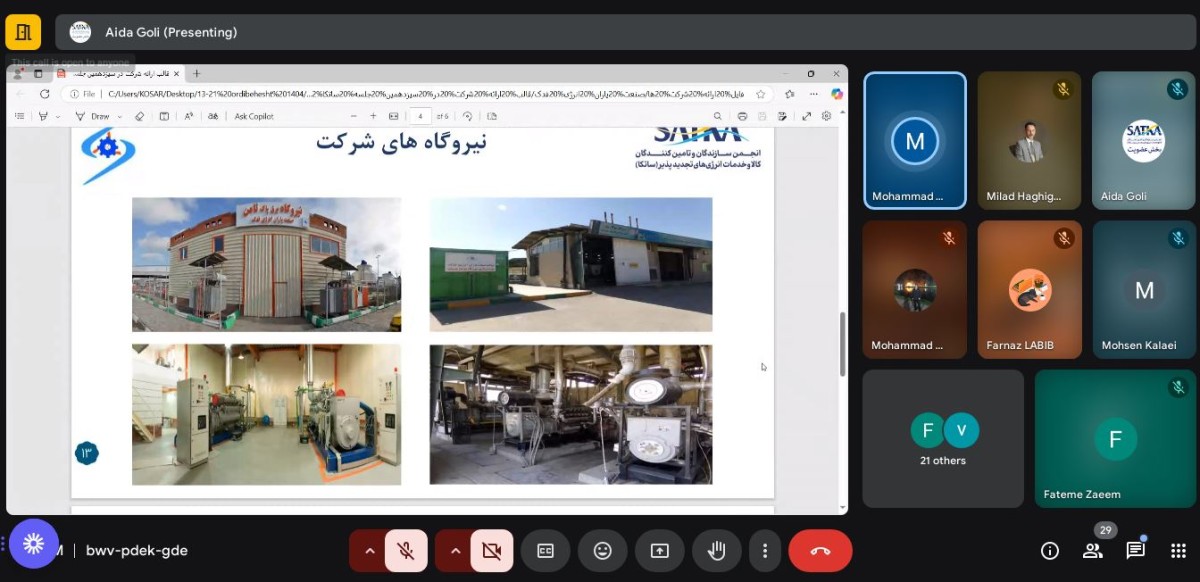Click the Read aloud icon in PDF toolbar
The image size is (1200, 582).
pyautogui.click(x=189, y=116)
